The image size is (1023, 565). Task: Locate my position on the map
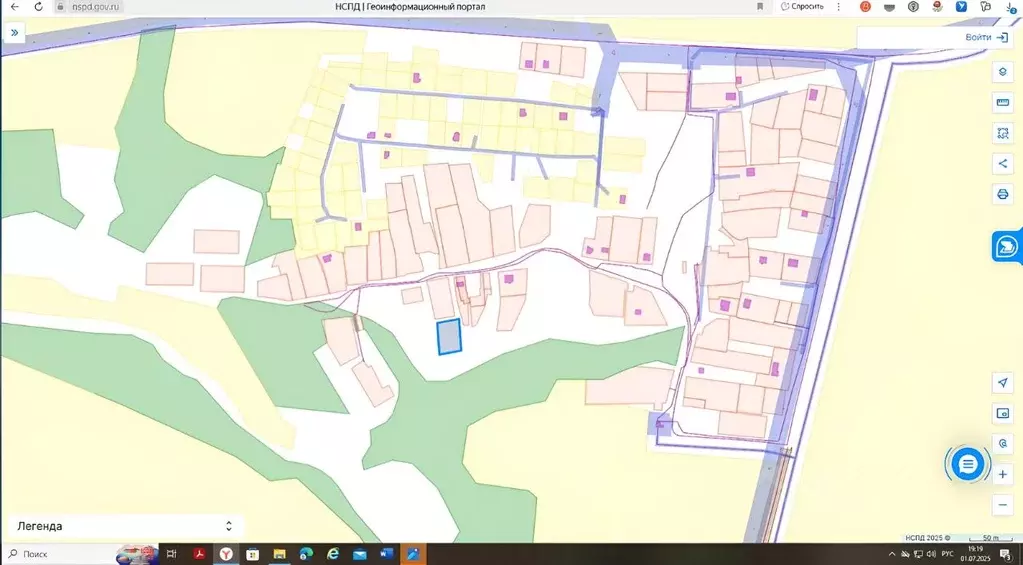click(1003, 382)
